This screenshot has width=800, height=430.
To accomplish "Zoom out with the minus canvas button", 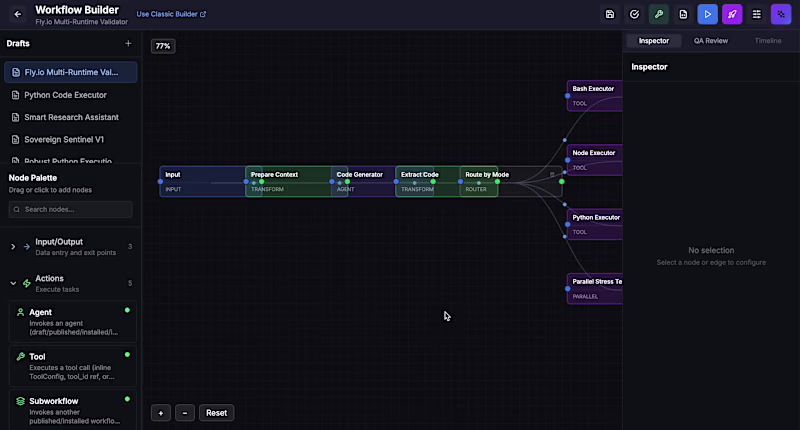I will click(x=185, y=413).
